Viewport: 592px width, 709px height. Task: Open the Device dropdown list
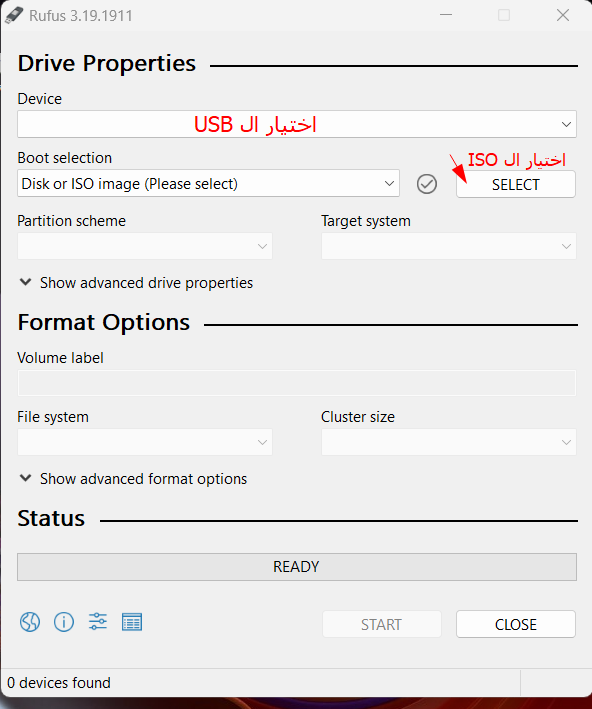click(x=297, y=124)
